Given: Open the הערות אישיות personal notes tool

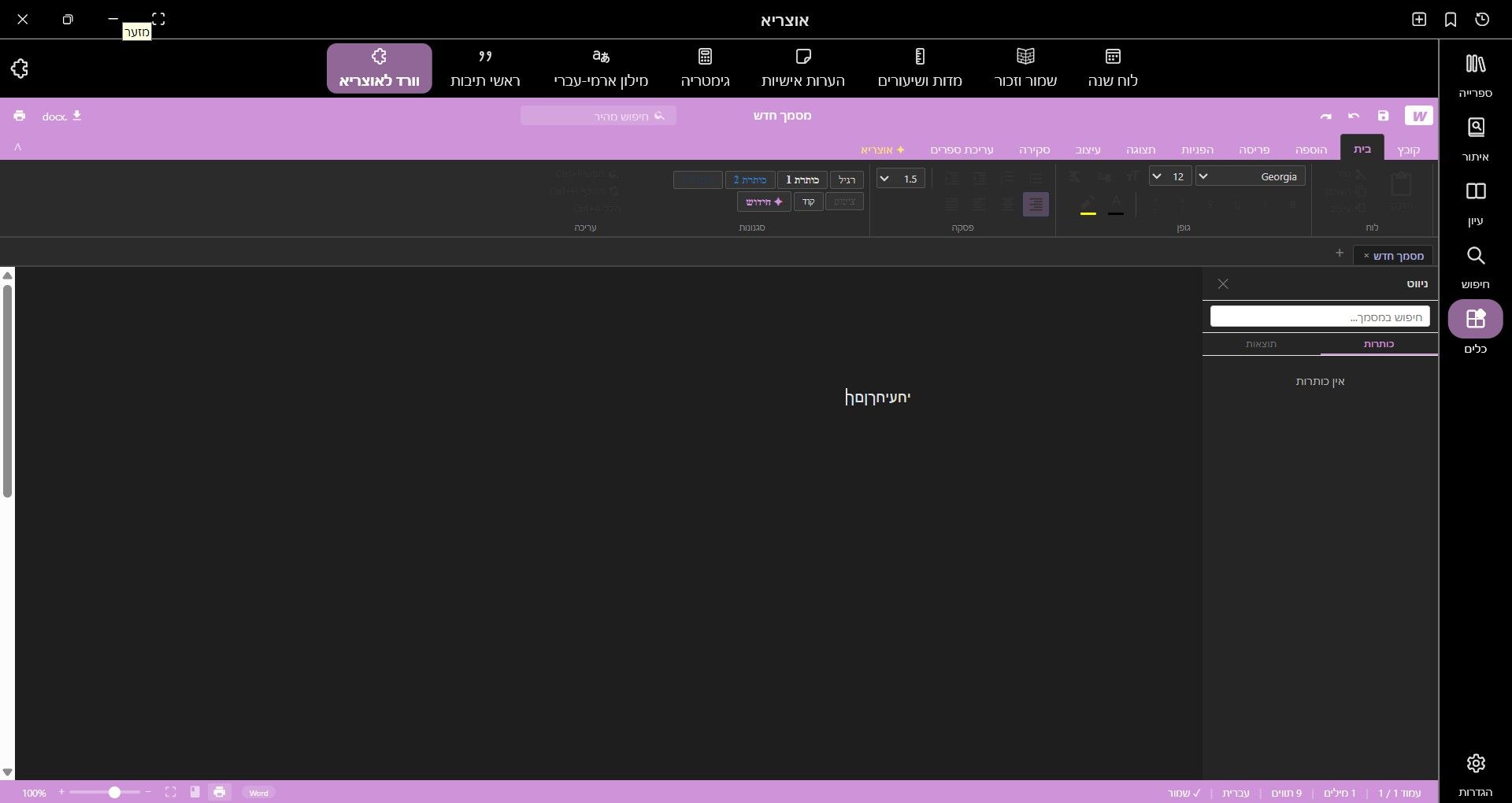Looking at the screenshot, I should tap(803, 68).
